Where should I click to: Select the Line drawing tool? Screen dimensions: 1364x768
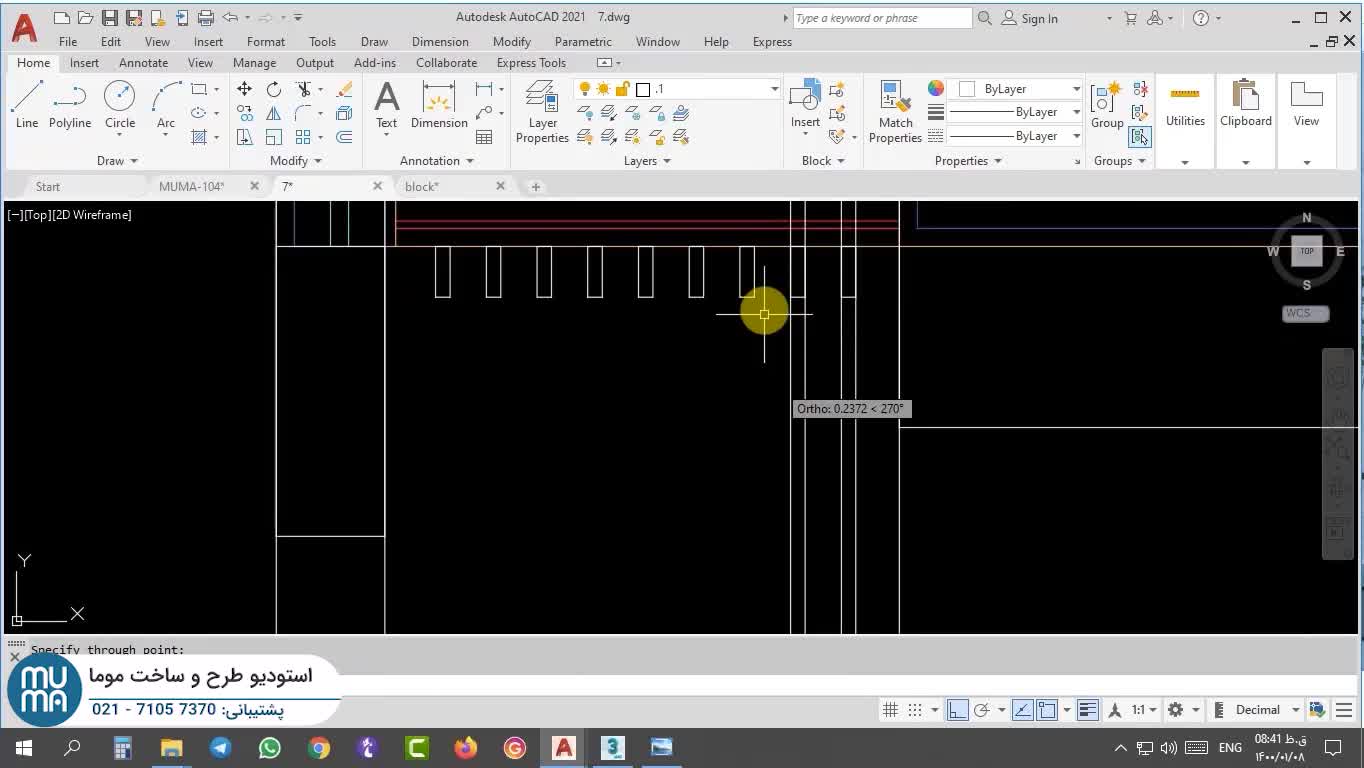click(x=27, y=105)
